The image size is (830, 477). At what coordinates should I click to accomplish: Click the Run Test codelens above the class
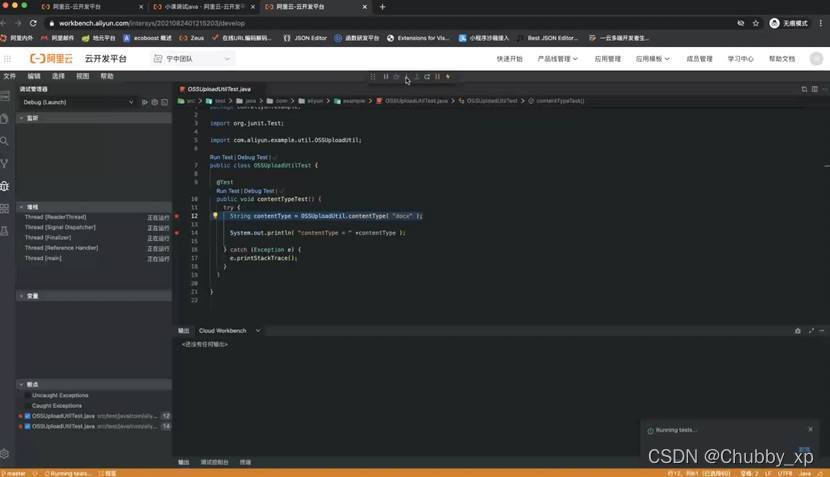coord(221,157)
